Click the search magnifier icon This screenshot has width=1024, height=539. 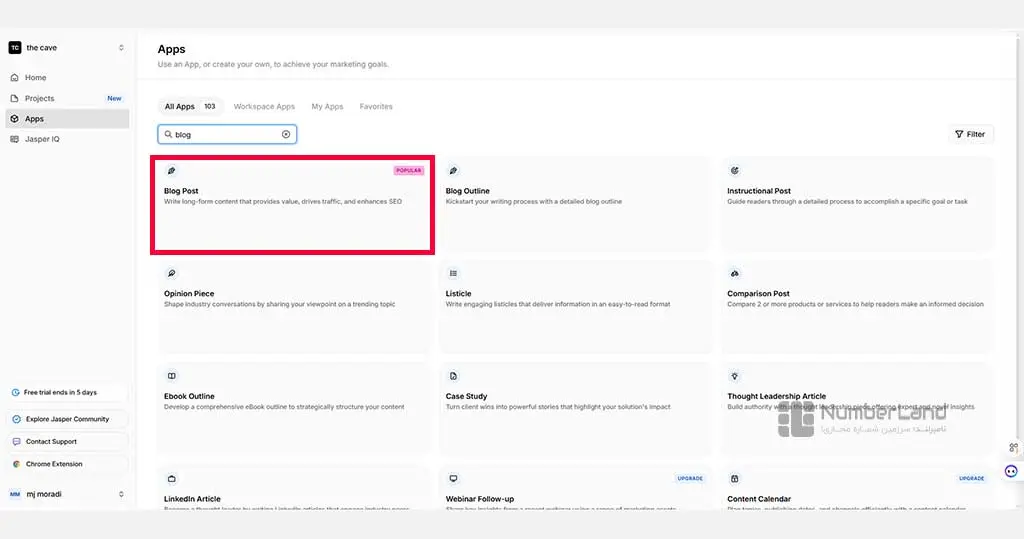pyautogui.click(x=168, y=135)
